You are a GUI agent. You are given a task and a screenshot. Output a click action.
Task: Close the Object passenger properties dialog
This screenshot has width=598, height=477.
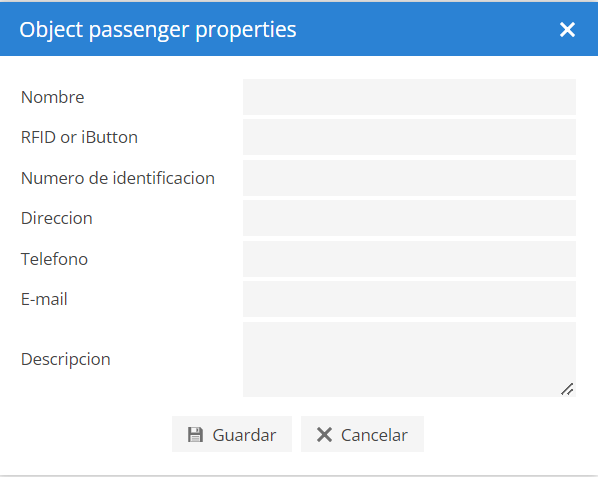(567, 29)
